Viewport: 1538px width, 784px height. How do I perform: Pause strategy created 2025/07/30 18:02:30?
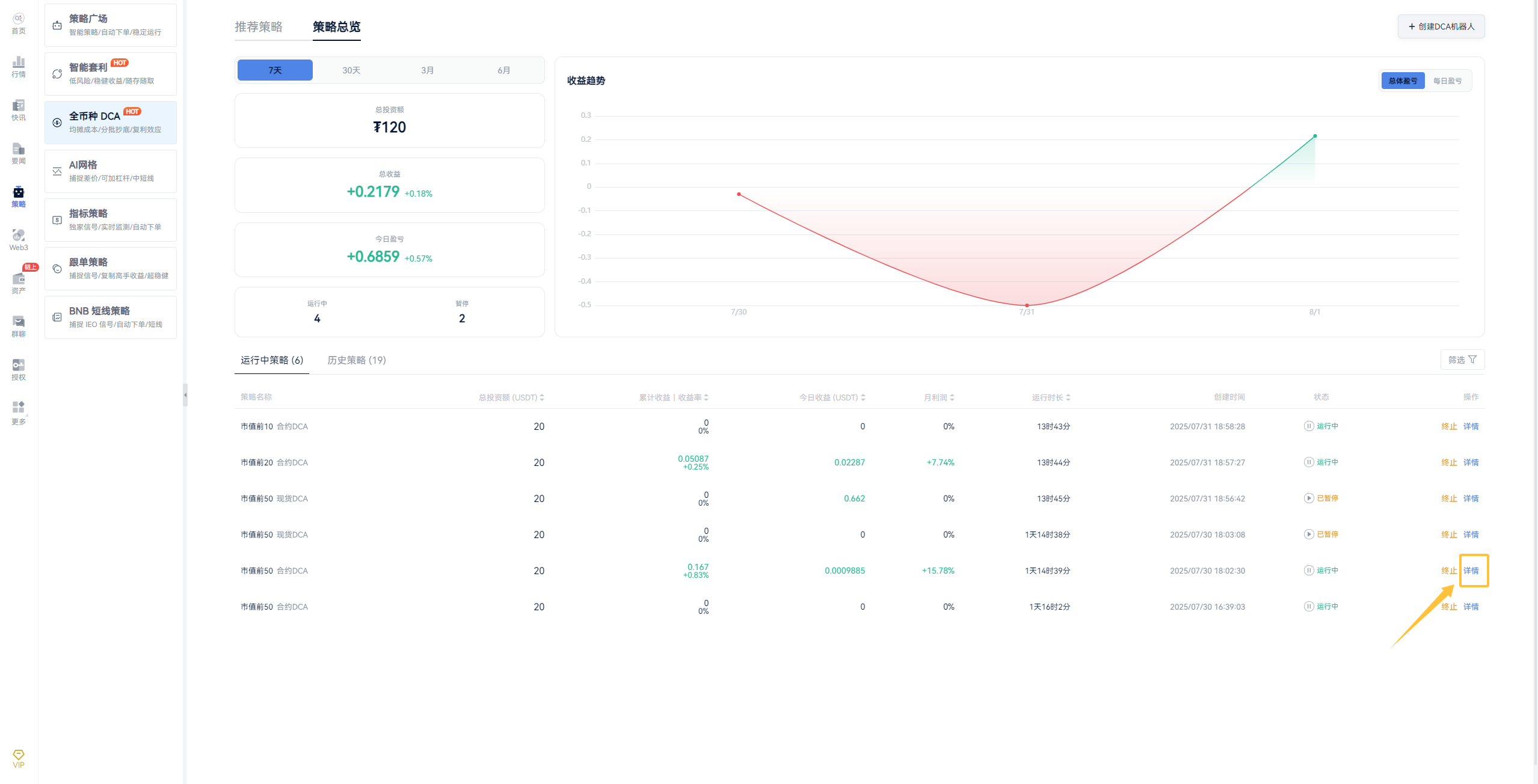[x=1309, y=571]
